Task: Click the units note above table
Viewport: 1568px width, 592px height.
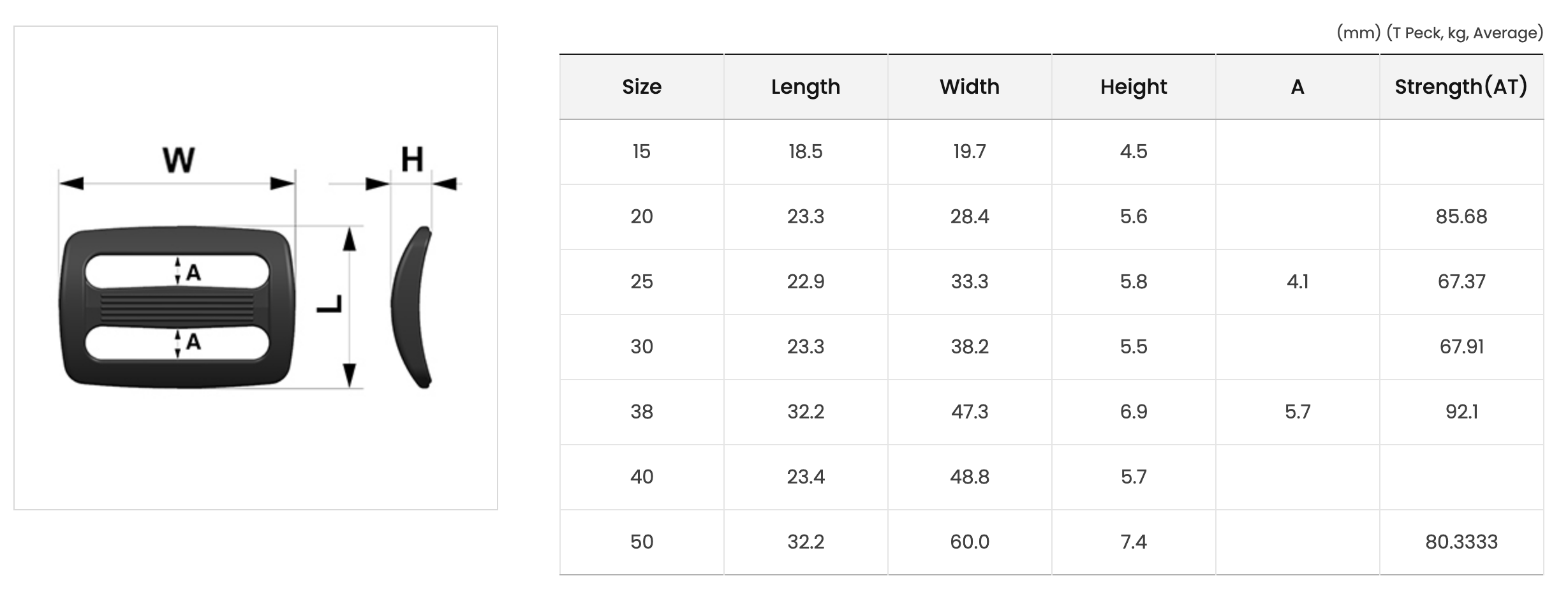Action: 1440,33
